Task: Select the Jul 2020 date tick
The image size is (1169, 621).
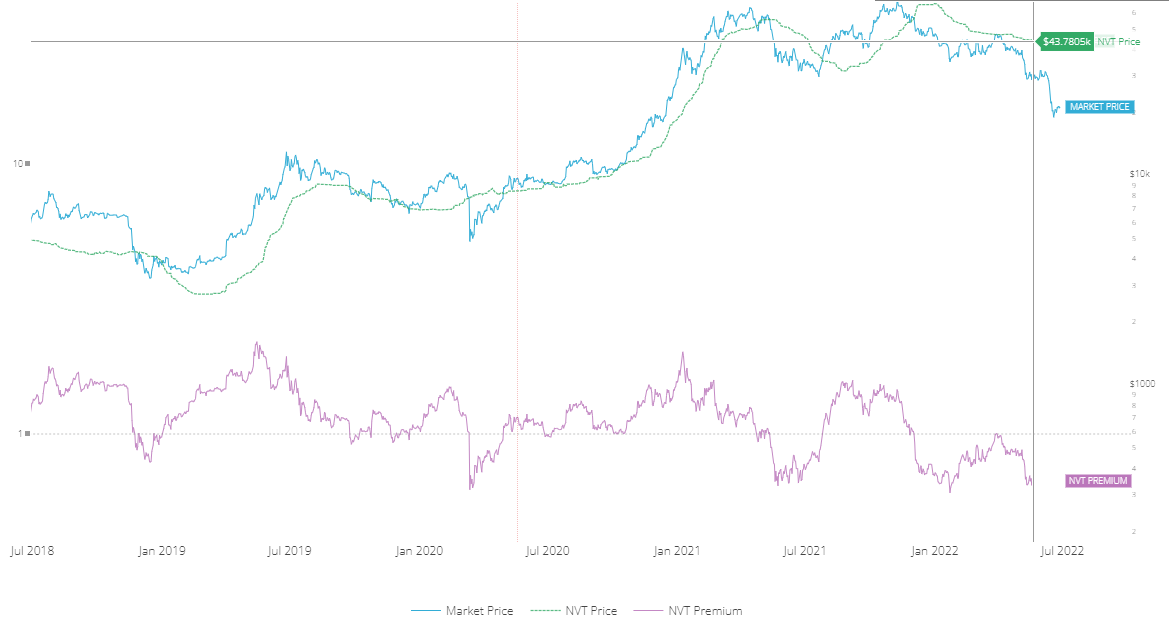Action: point(547,550)
